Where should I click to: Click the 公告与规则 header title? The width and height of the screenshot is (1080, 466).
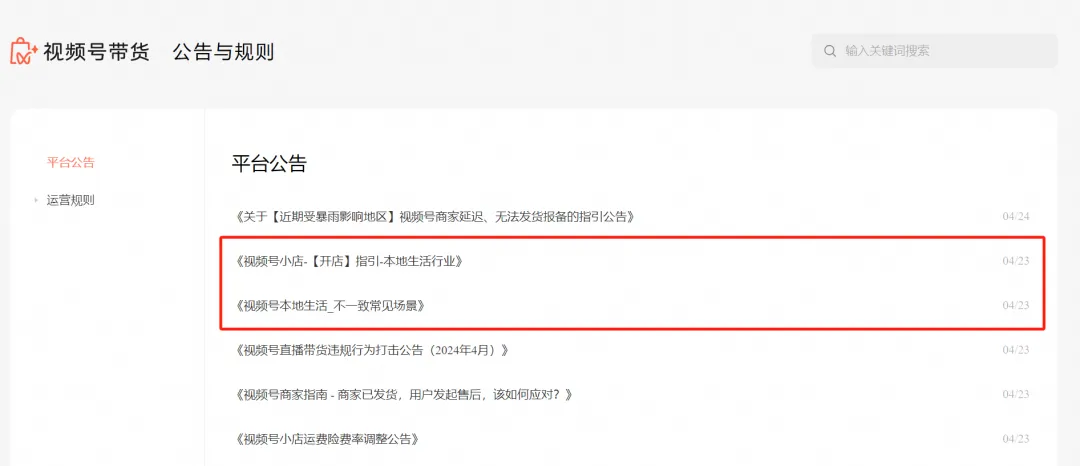click(223, 52)
